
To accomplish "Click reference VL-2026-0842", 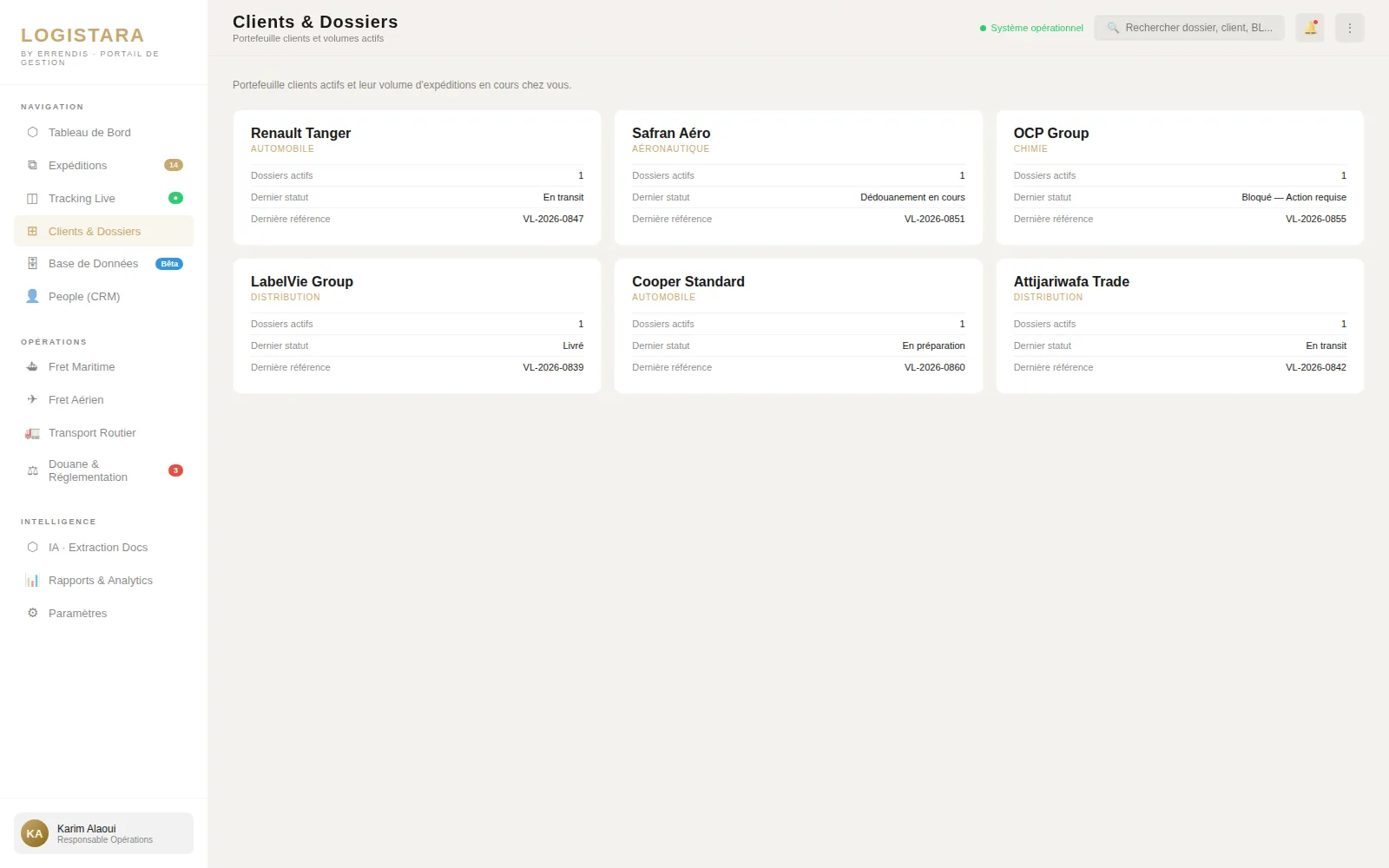I will pos(1316,368).
